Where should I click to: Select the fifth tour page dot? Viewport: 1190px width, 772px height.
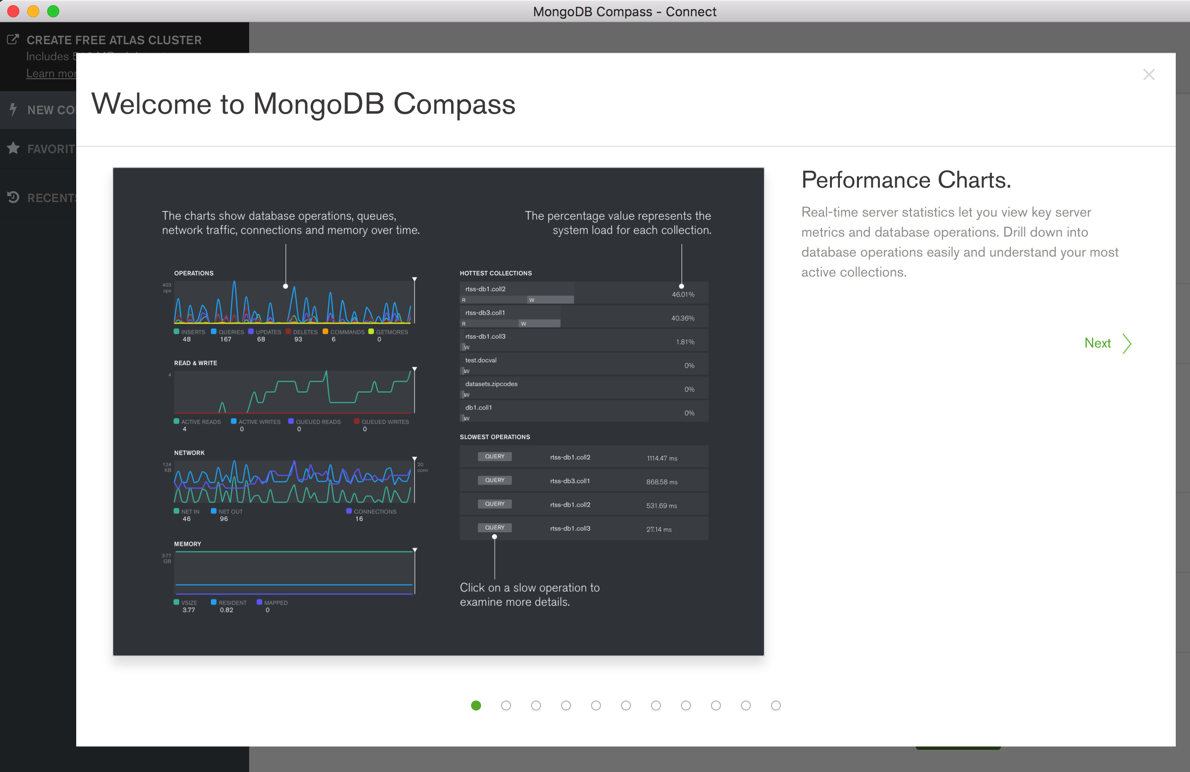point(596,705)
